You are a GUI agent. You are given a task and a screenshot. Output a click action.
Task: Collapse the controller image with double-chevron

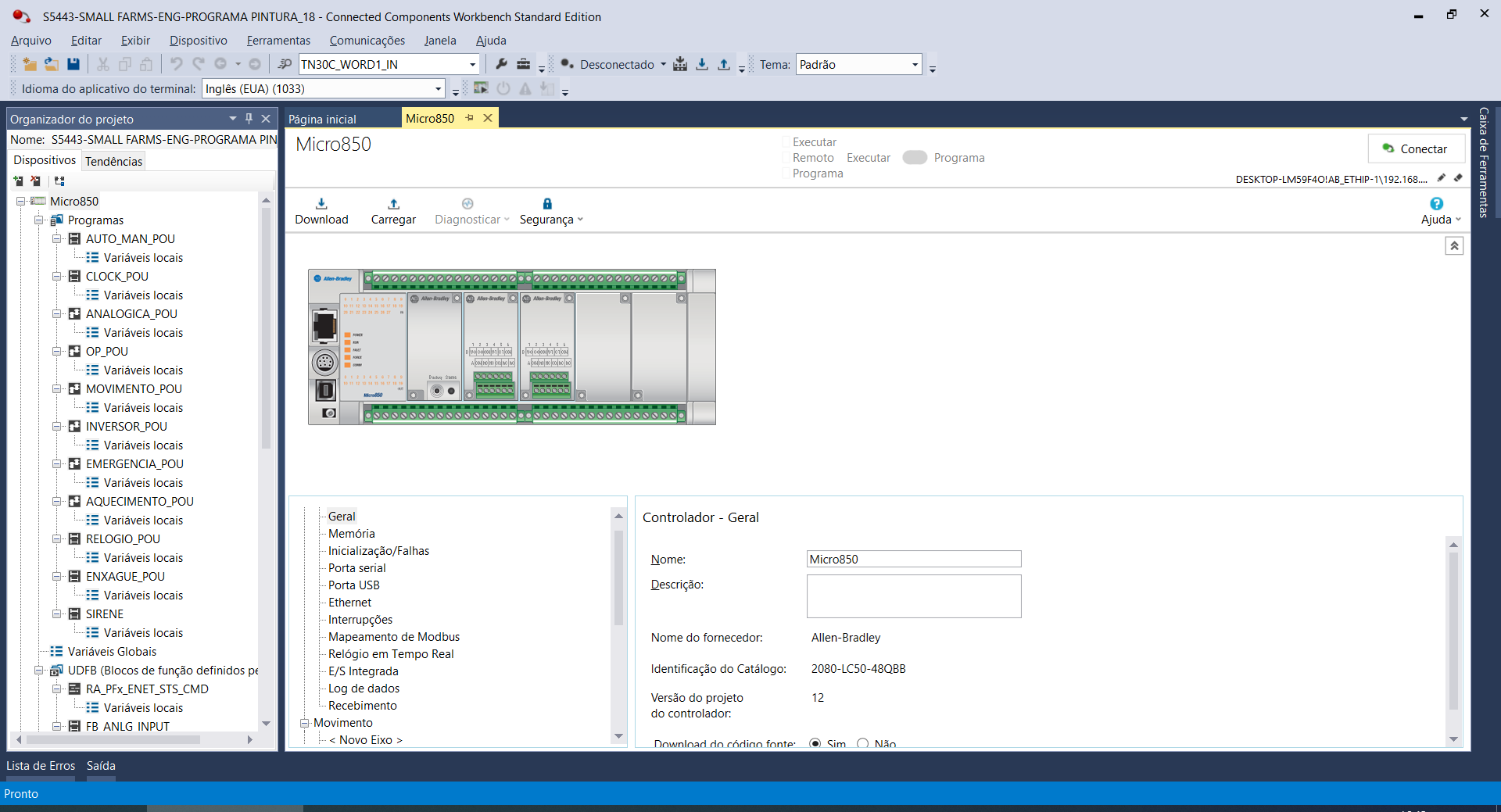[x=1454, y=246]
